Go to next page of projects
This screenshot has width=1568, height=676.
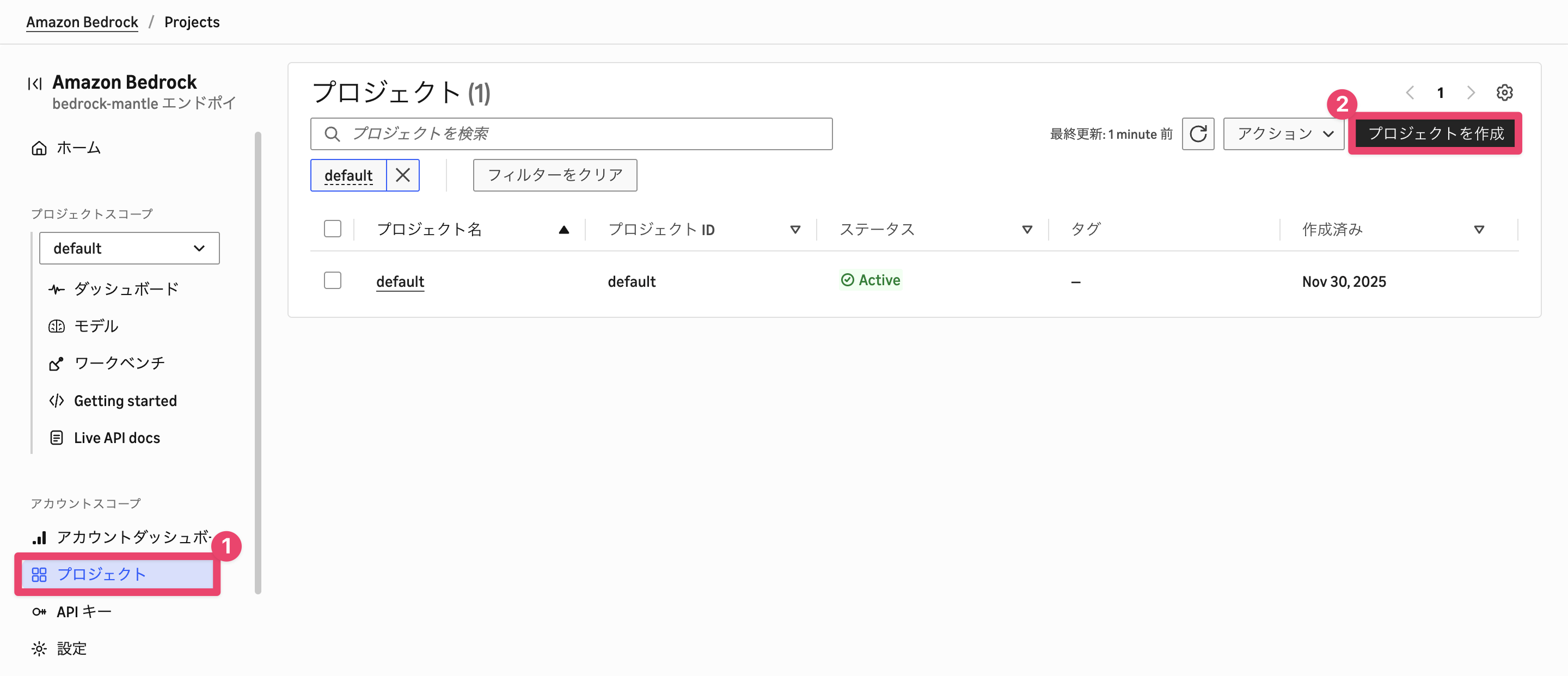tap(1471, 93)
